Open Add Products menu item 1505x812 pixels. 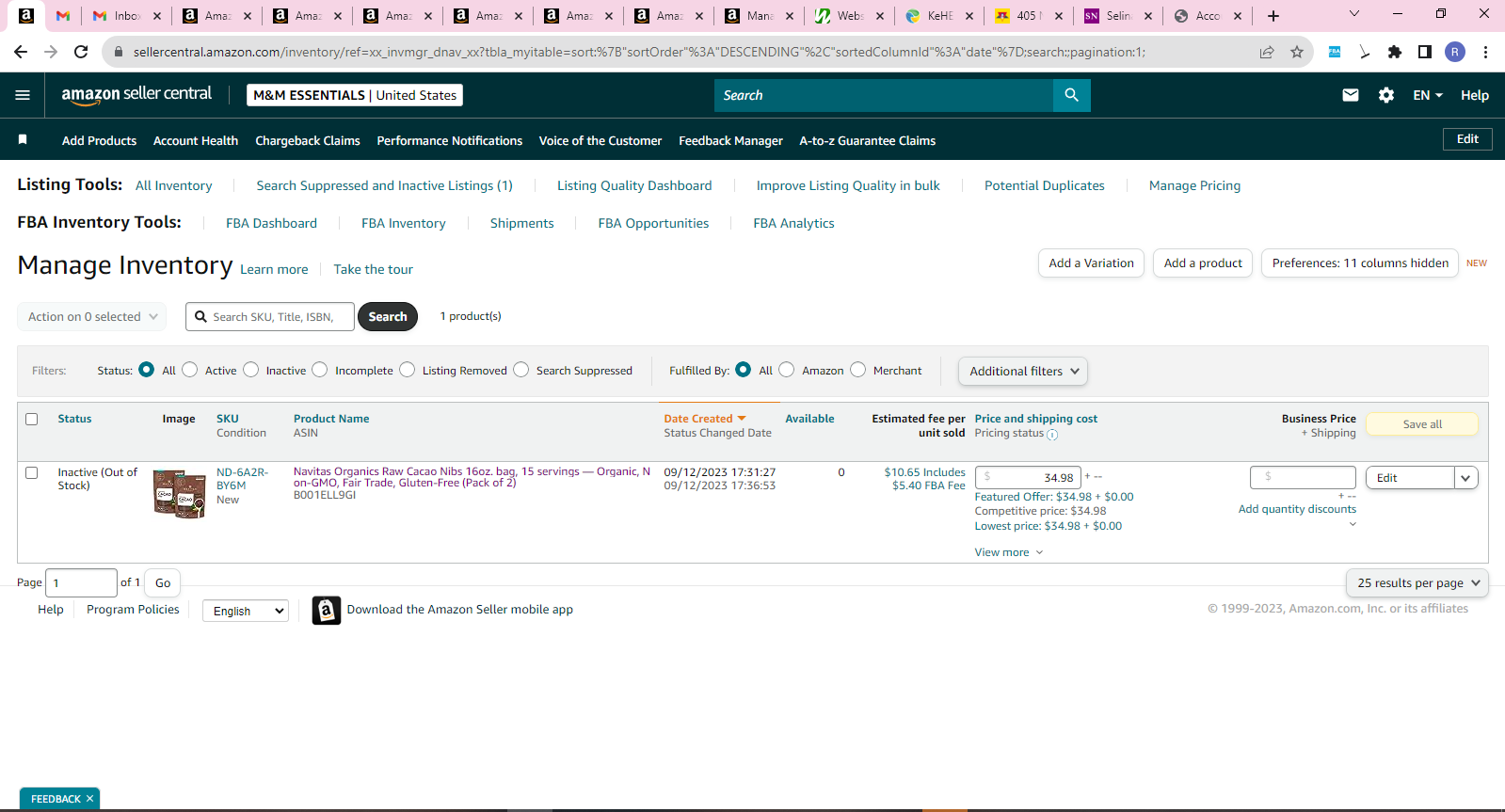[99, 140]
